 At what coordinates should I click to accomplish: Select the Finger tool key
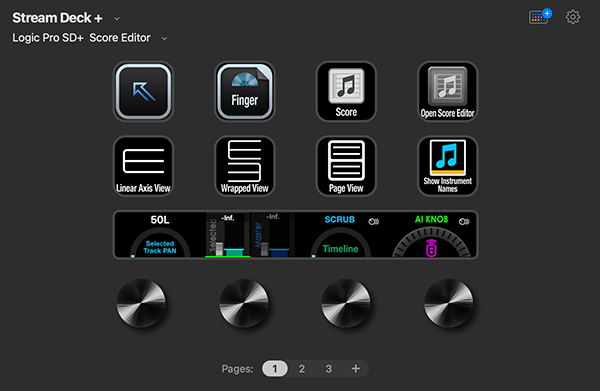click(x=245, y=91)
